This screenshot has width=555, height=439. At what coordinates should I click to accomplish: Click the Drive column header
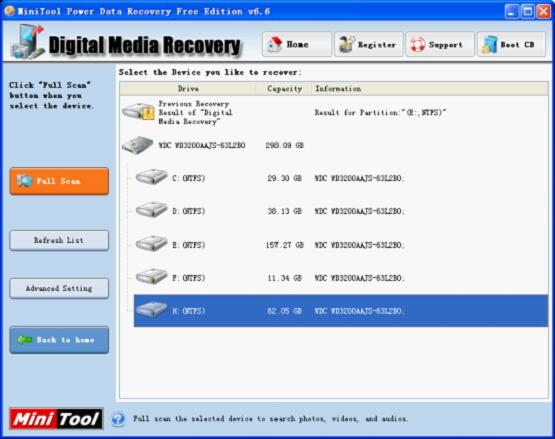click(x=188, y=89)
